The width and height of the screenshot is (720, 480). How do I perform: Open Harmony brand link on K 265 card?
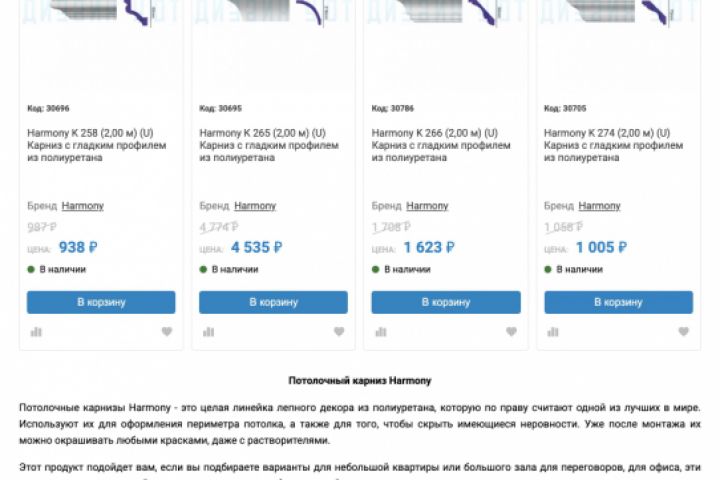(x=255, y=206)
